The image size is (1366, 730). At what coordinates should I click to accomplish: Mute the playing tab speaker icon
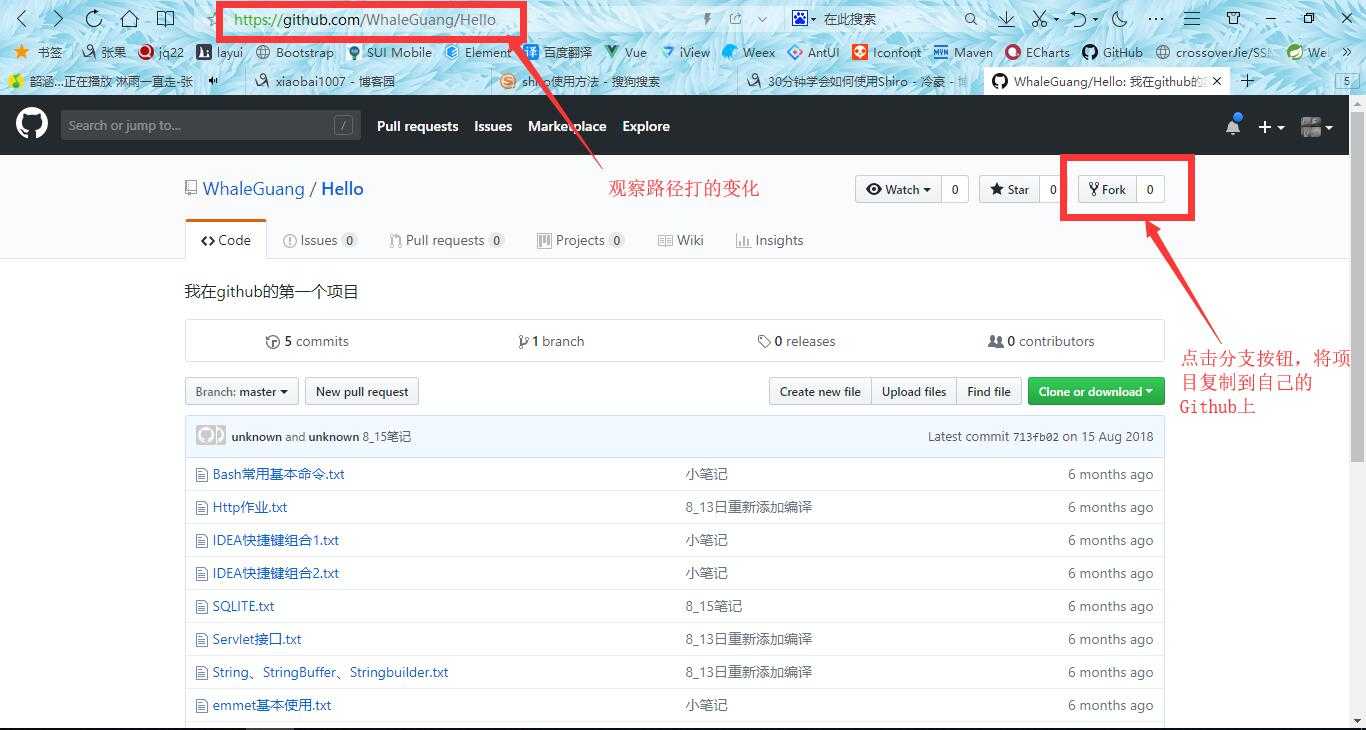click(x=214, y=81)
